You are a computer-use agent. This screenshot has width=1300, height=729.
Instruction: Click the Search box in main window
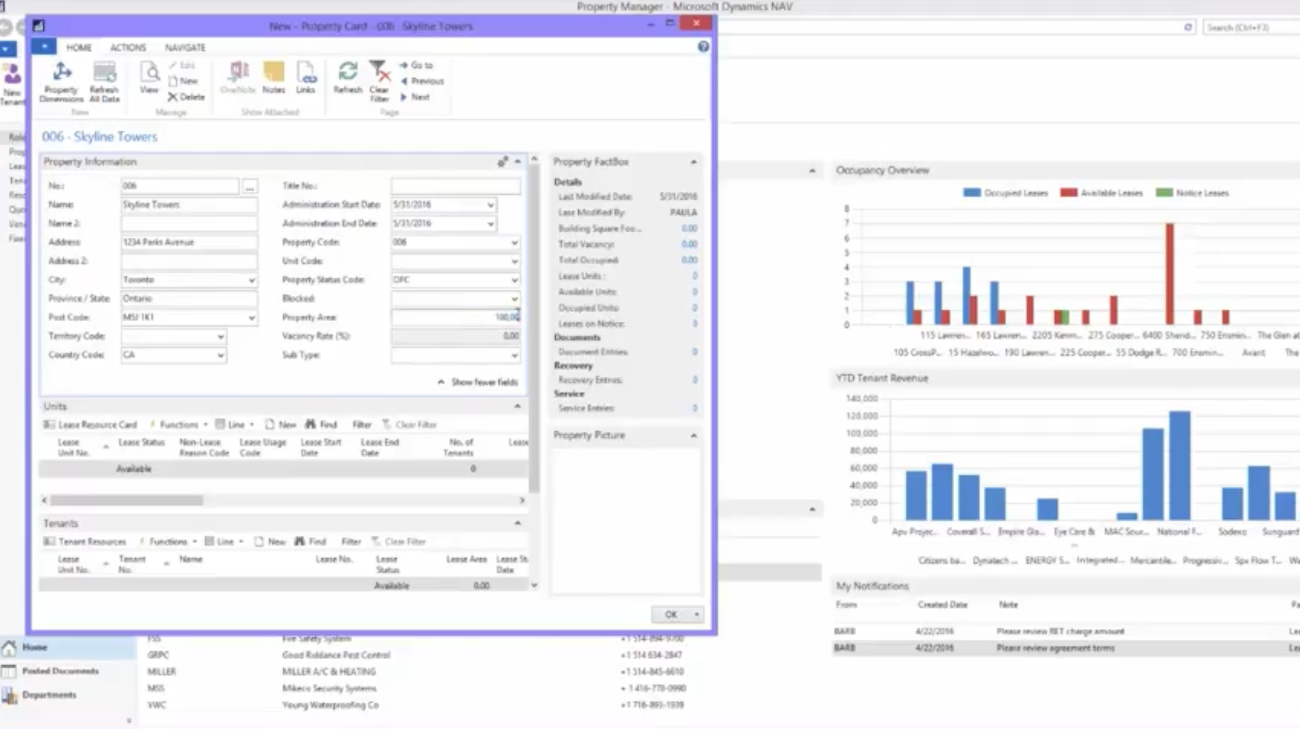tap(1250, 27)
